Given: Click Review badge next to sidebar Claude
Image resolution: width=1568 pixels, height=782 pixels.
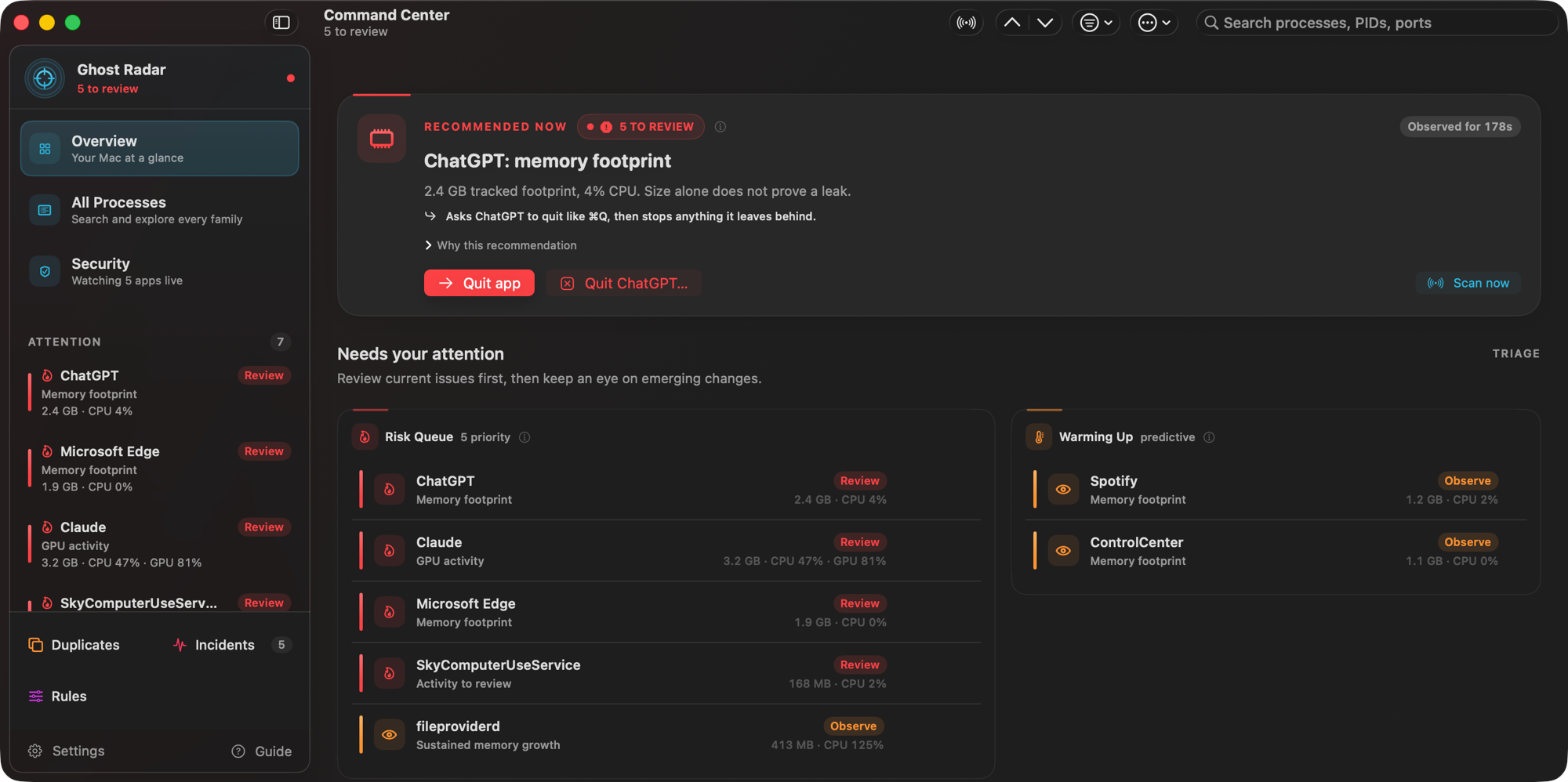Looking at the screenshot, I should click(263, 527).
